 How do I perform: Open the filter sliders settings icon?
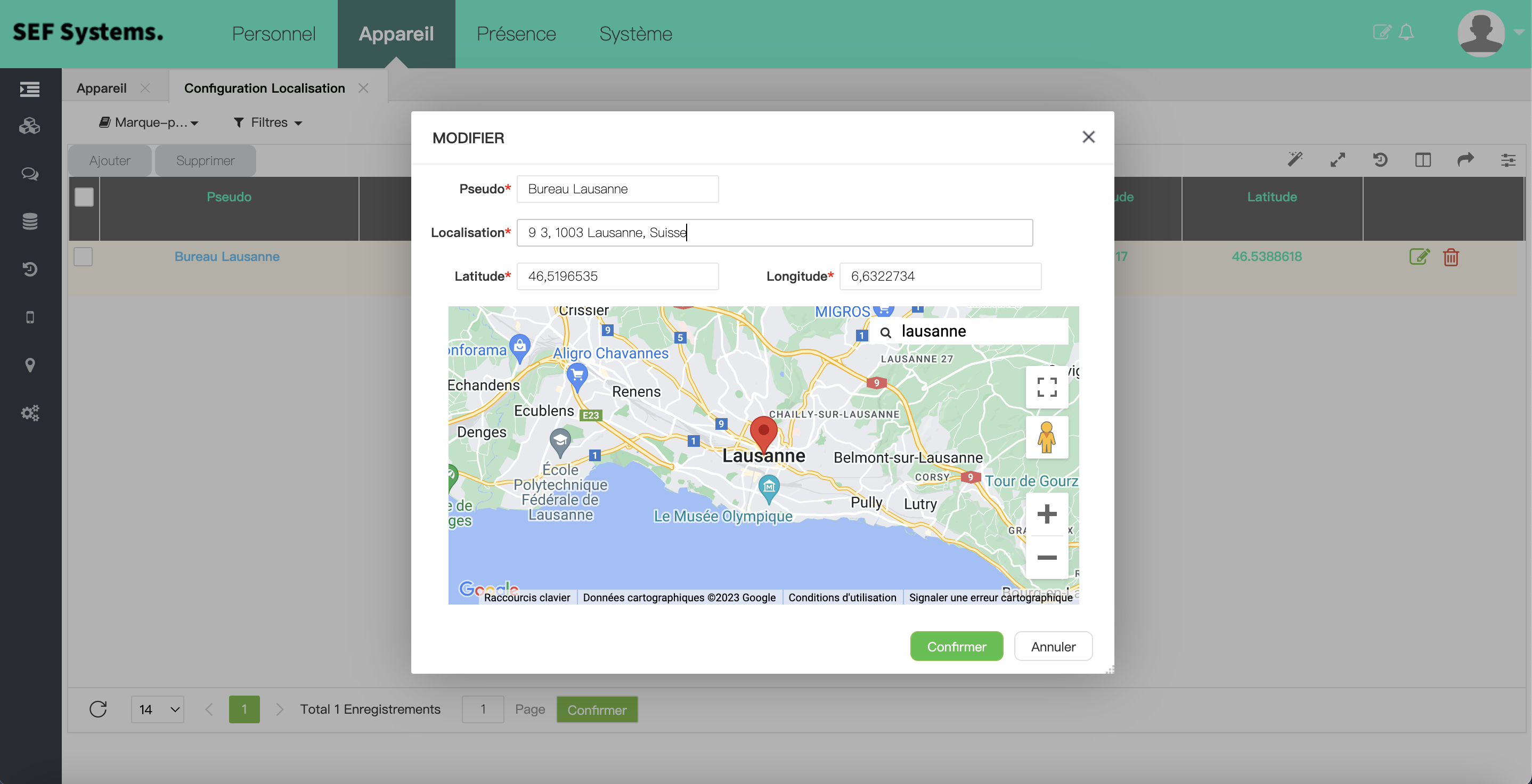pos(1508,160)
